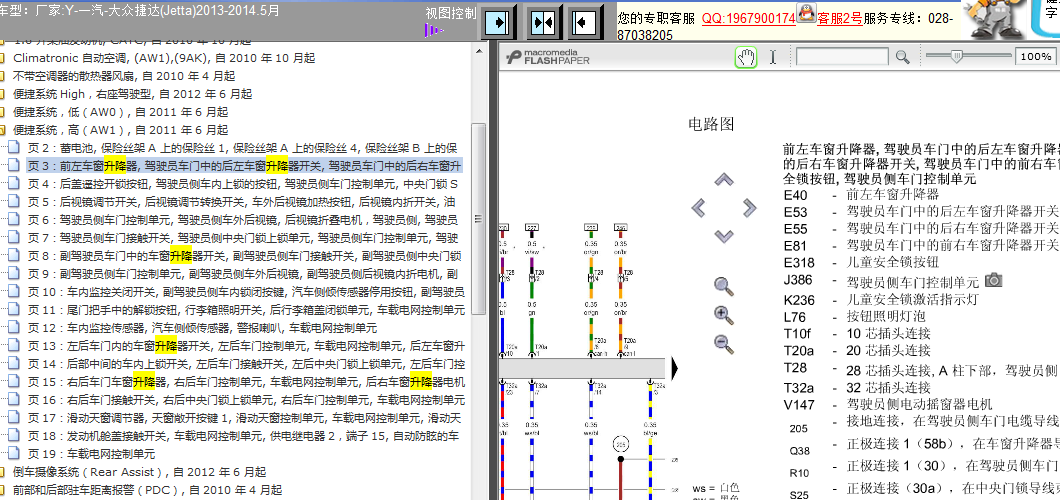The width and height of the screenshot is (1060, 500).
Task: Select the FlashPaper hand pan tool
Action: tap(746, 57)
